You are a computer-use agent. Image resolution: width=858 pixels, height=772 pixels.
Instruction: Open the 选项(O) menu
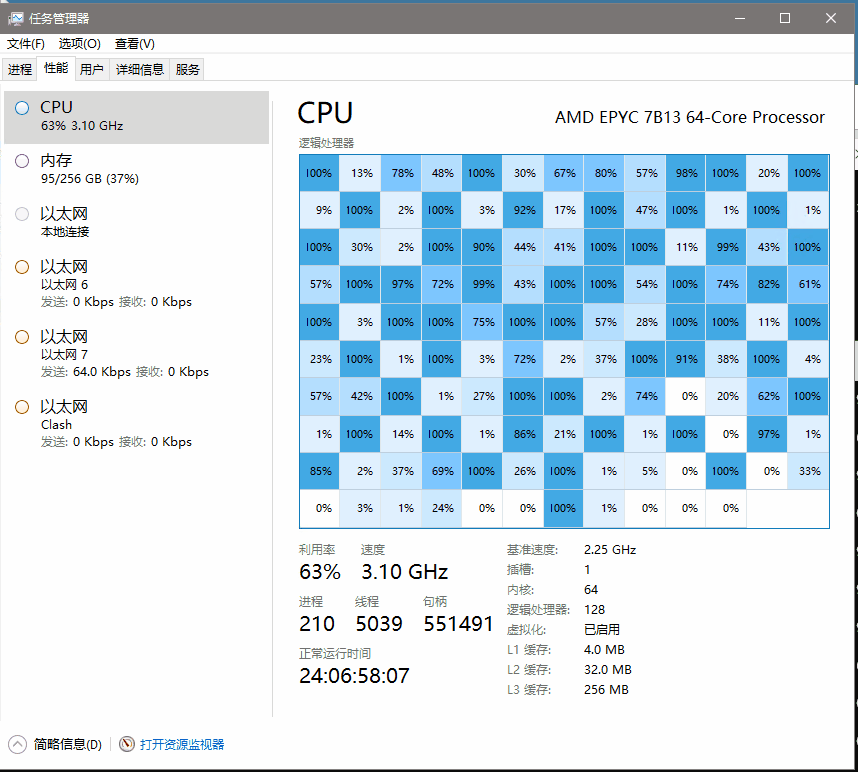tap(79, 44)
